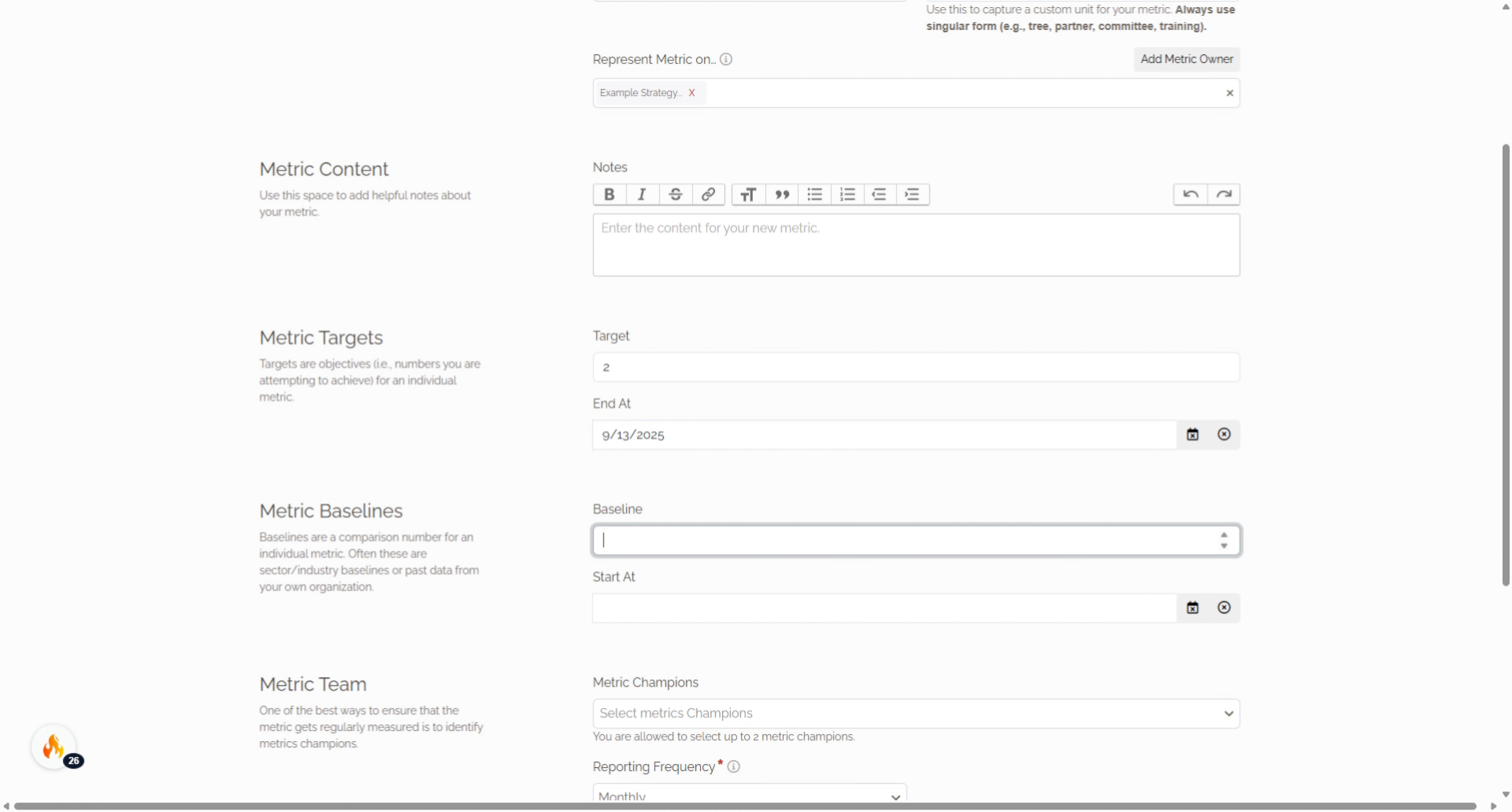Screen dimensions: 1512x812
Task: Click the vertical scrollbar thumb
Action: coord(1506,365)
